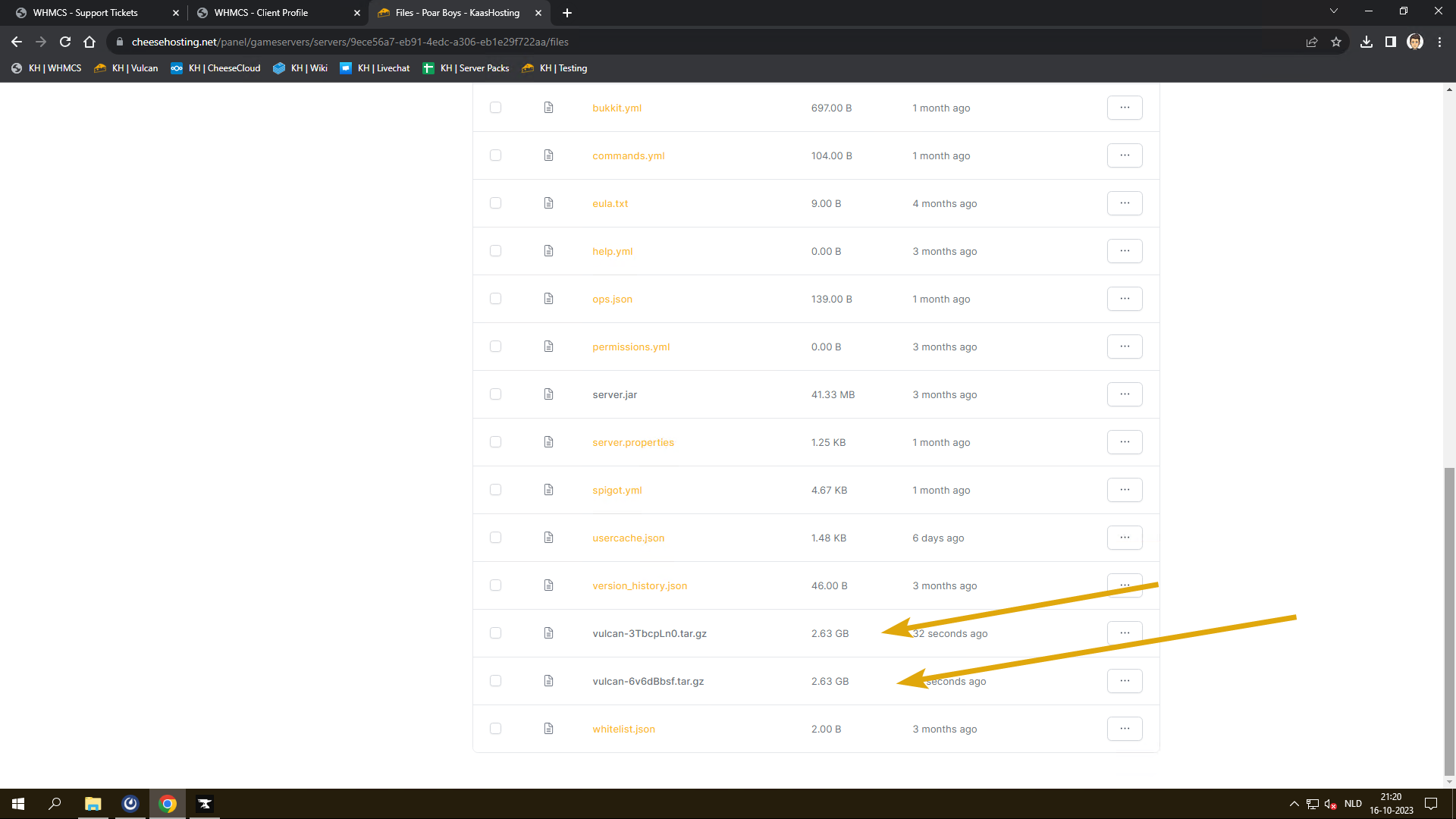Open the options menu for server.properties
Viewport: 1456px width, 819px height.
[x=1125, y=442]
